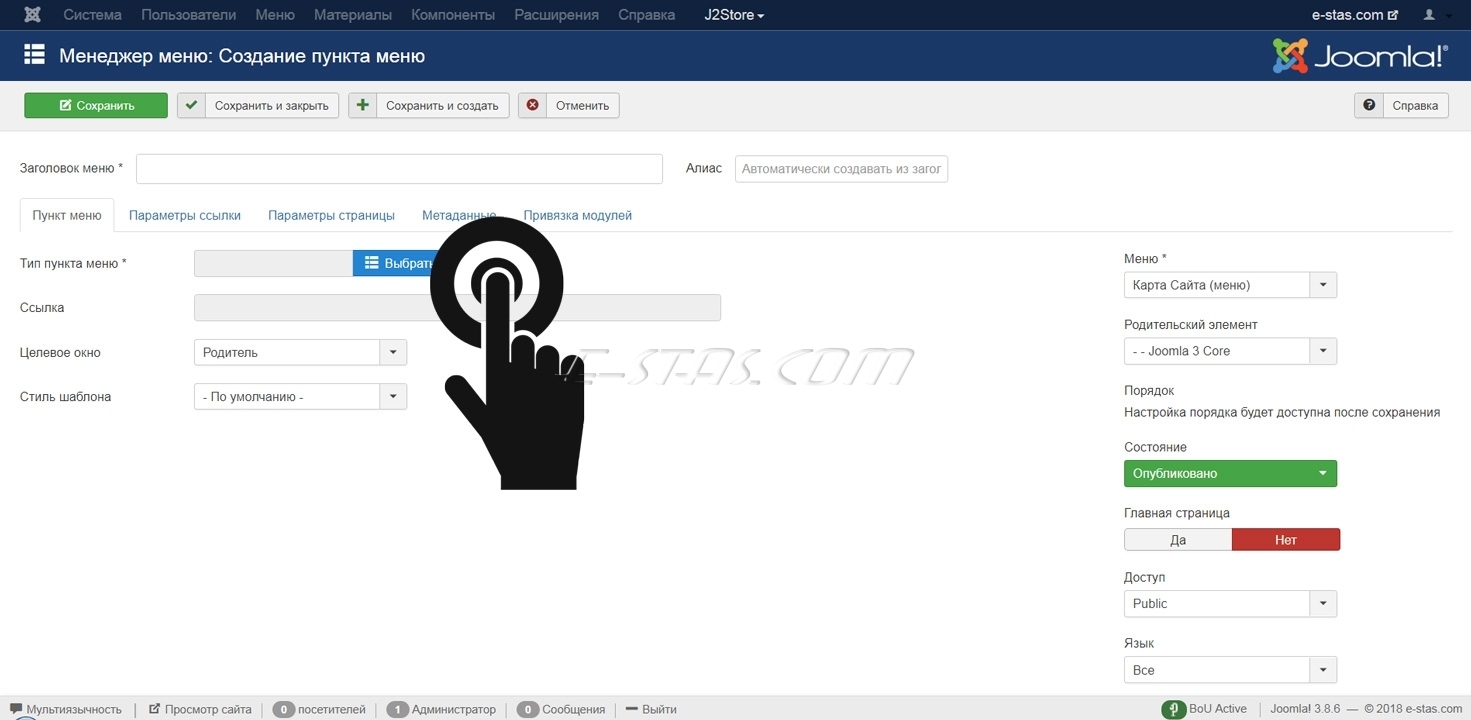Open the Пользователи menu
The width and height of the screenshot is (1471, 720).
[189, 15]
